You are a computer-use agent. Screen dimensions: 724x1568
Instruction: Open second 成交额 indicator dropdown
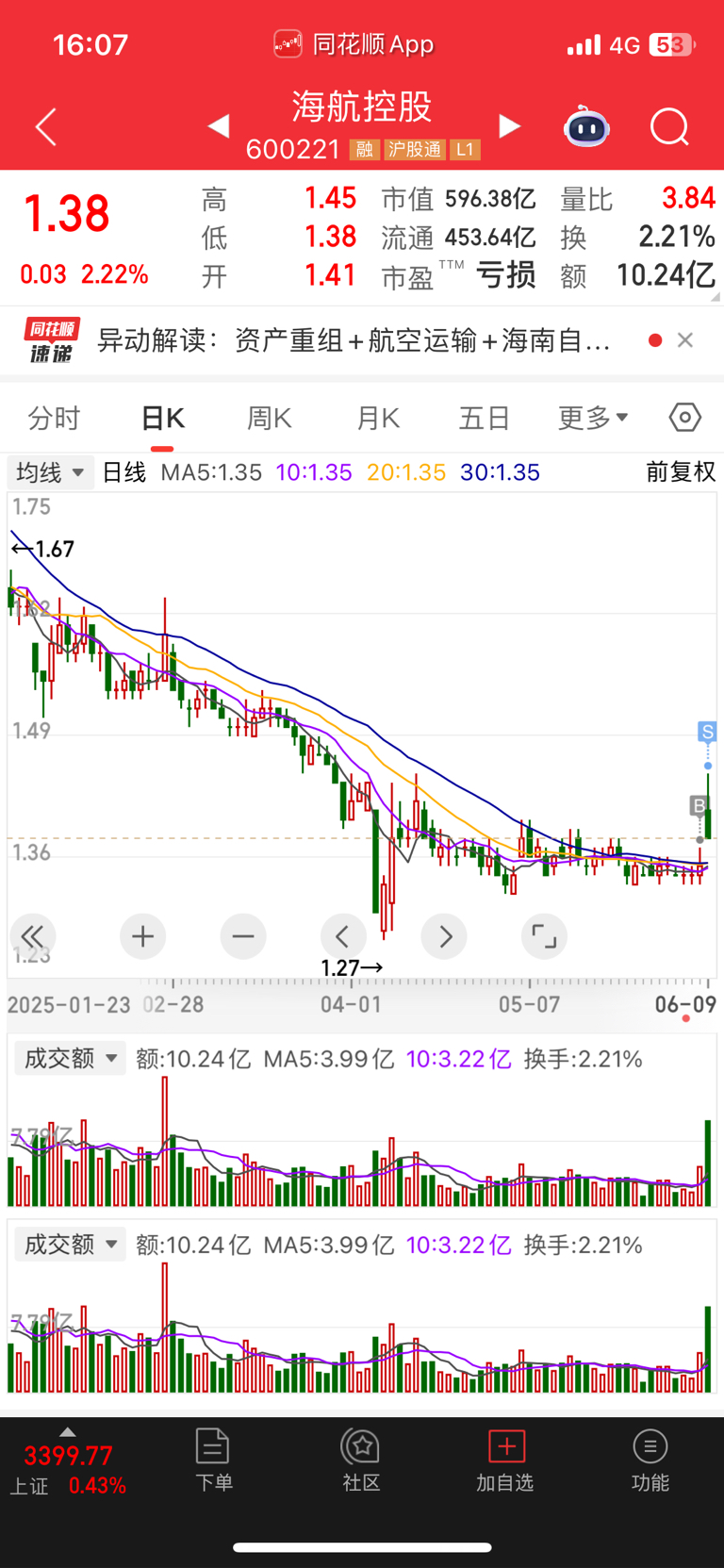(x=70, y=1245)
